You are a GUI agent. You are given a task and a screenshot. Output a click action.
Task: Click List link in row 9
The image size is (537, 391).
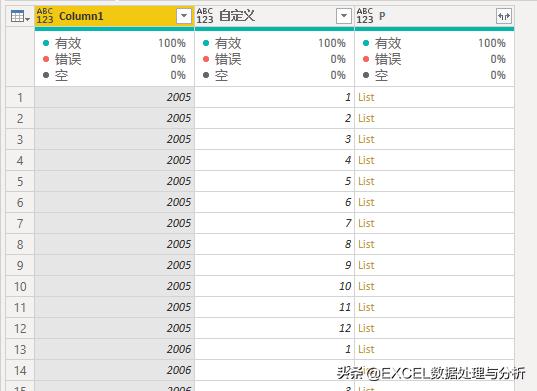tap(366, 265)
